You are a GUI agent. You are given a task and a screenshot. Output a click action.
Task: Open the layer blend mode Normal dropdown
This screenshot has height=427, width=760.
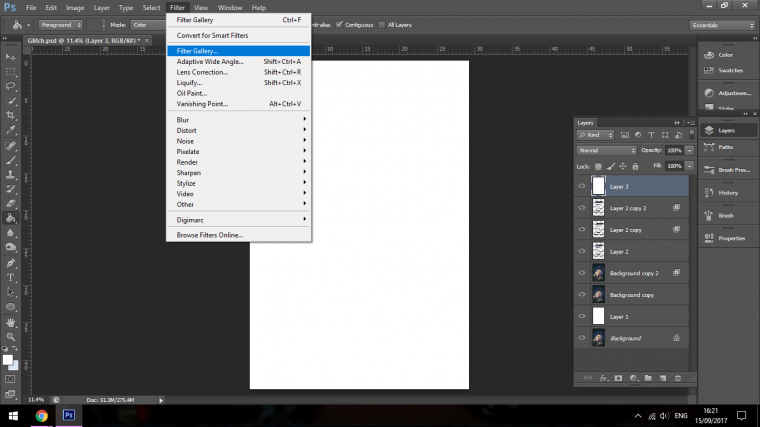point(606,150)
